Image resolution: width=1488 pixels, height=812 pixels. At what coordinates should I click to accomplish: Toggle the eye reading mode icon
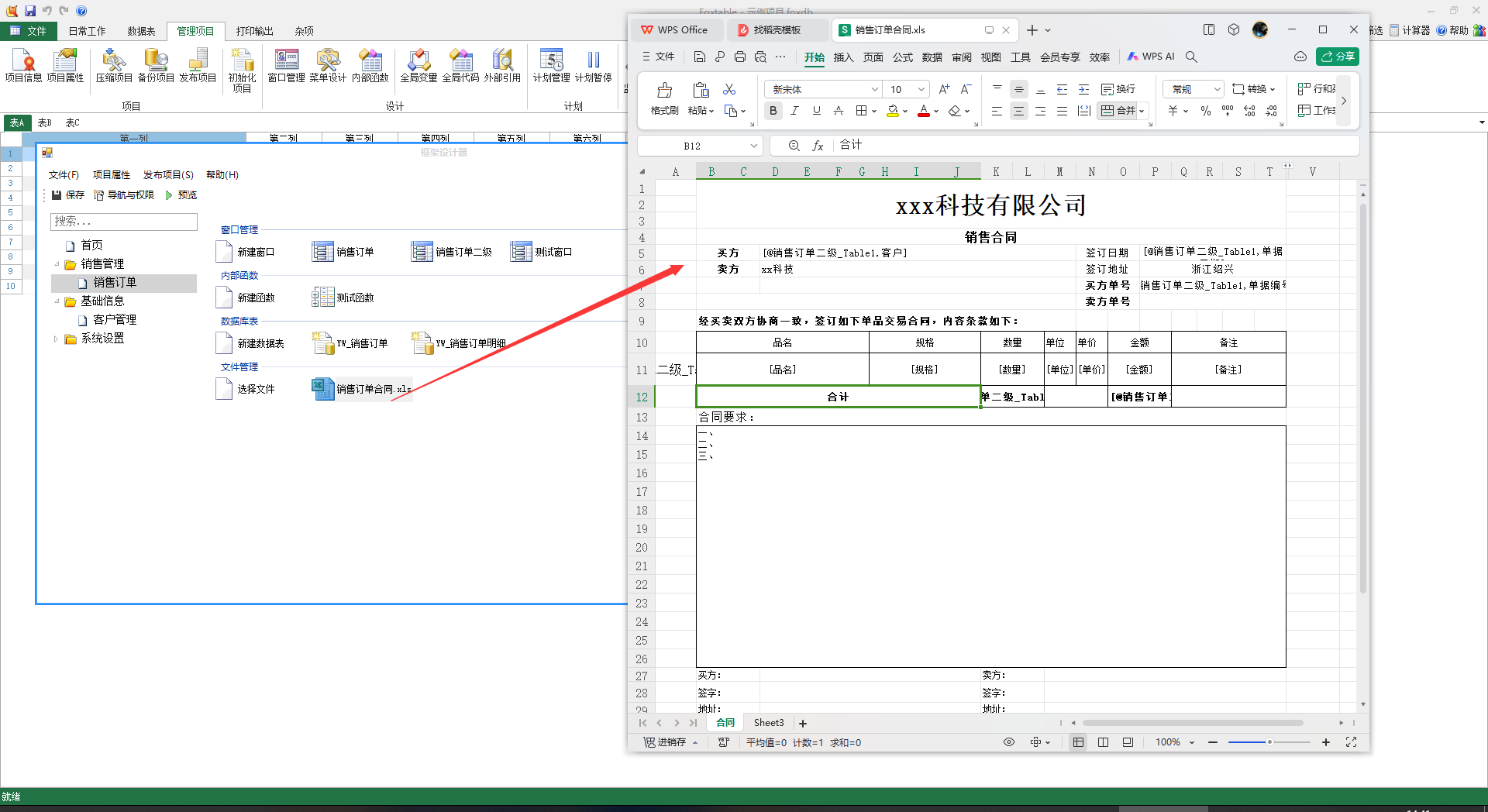click(x=1009, y=742)
